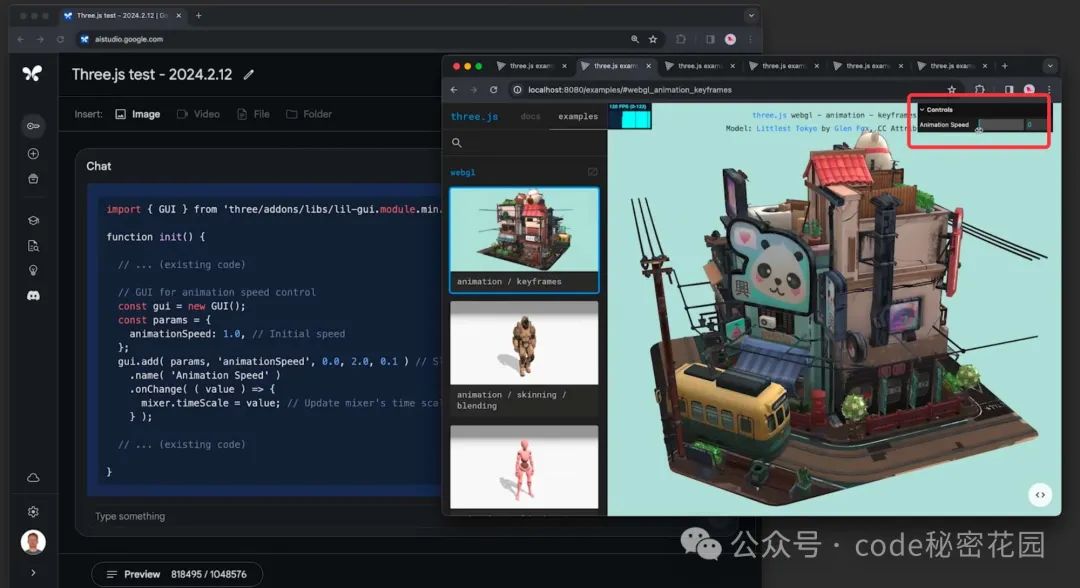Screen dimensions: 1080x588
Task: Click the zoom magnifier icon in AI Studio address bar
Action: tap(634, 39)
